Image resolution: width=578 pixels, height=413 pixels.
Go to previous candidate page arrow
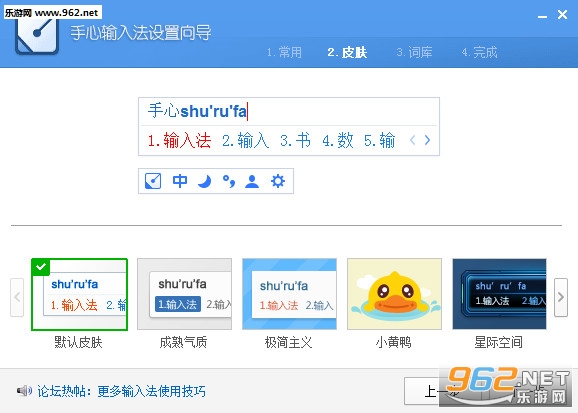pos(412,140)
